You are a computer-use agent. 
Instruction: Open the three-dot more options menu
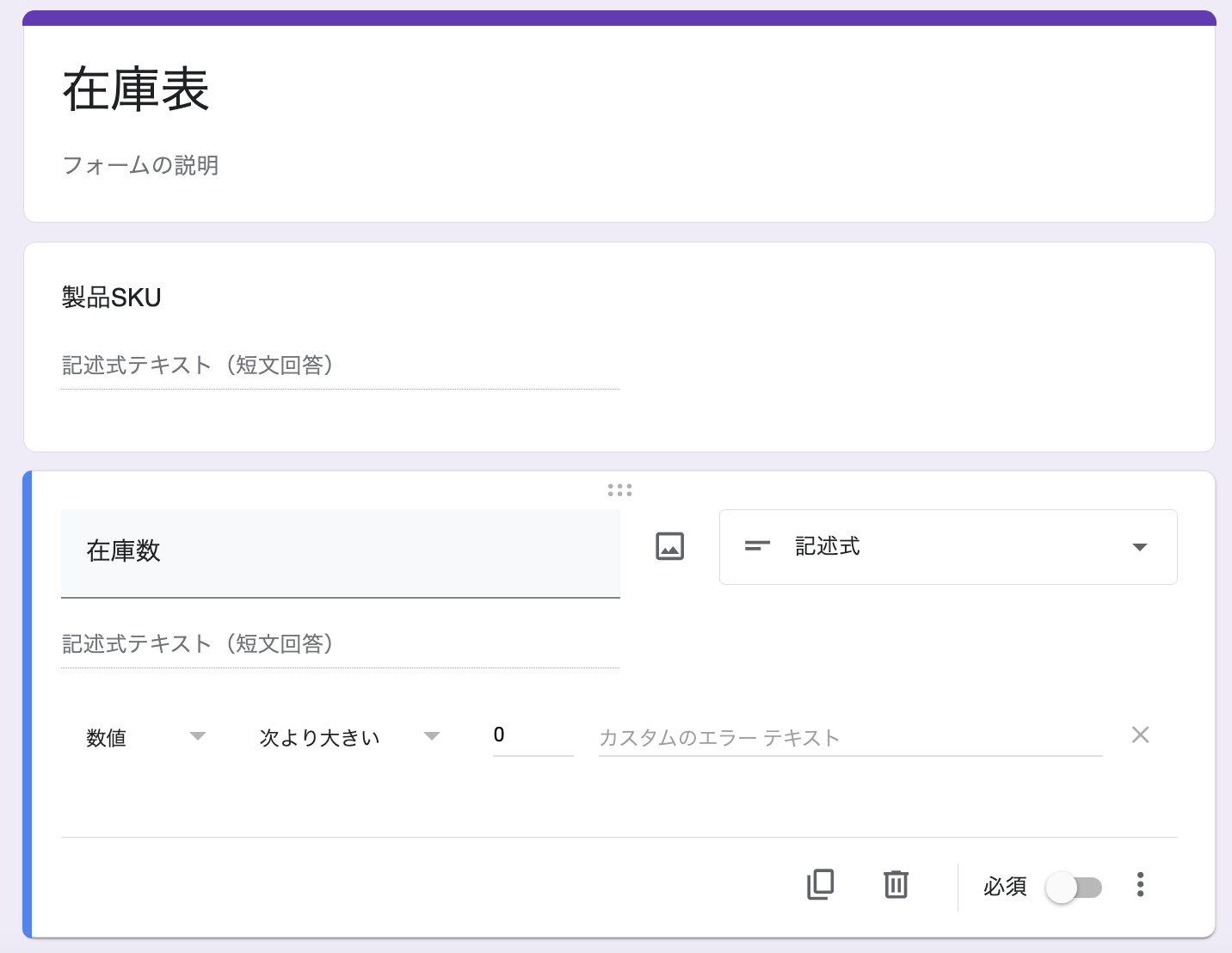coord(1140,884)
